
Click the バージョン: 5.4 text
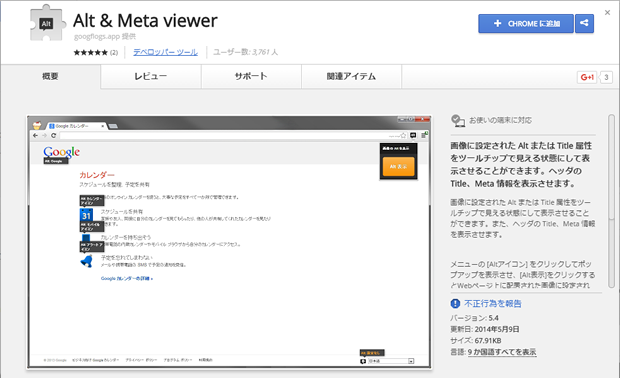pos(474,318)
